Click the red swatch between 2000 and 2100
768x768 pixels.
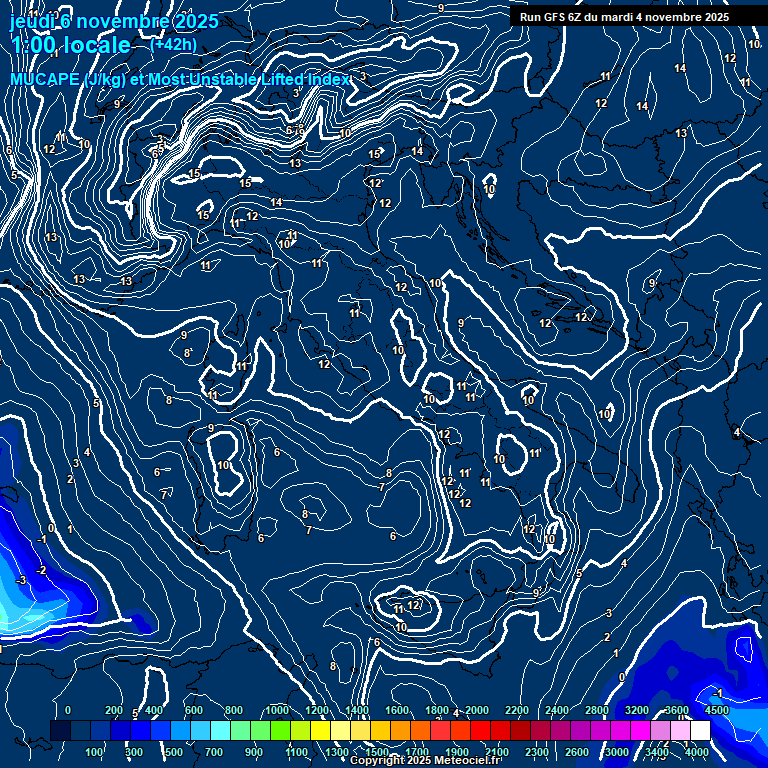480,730
